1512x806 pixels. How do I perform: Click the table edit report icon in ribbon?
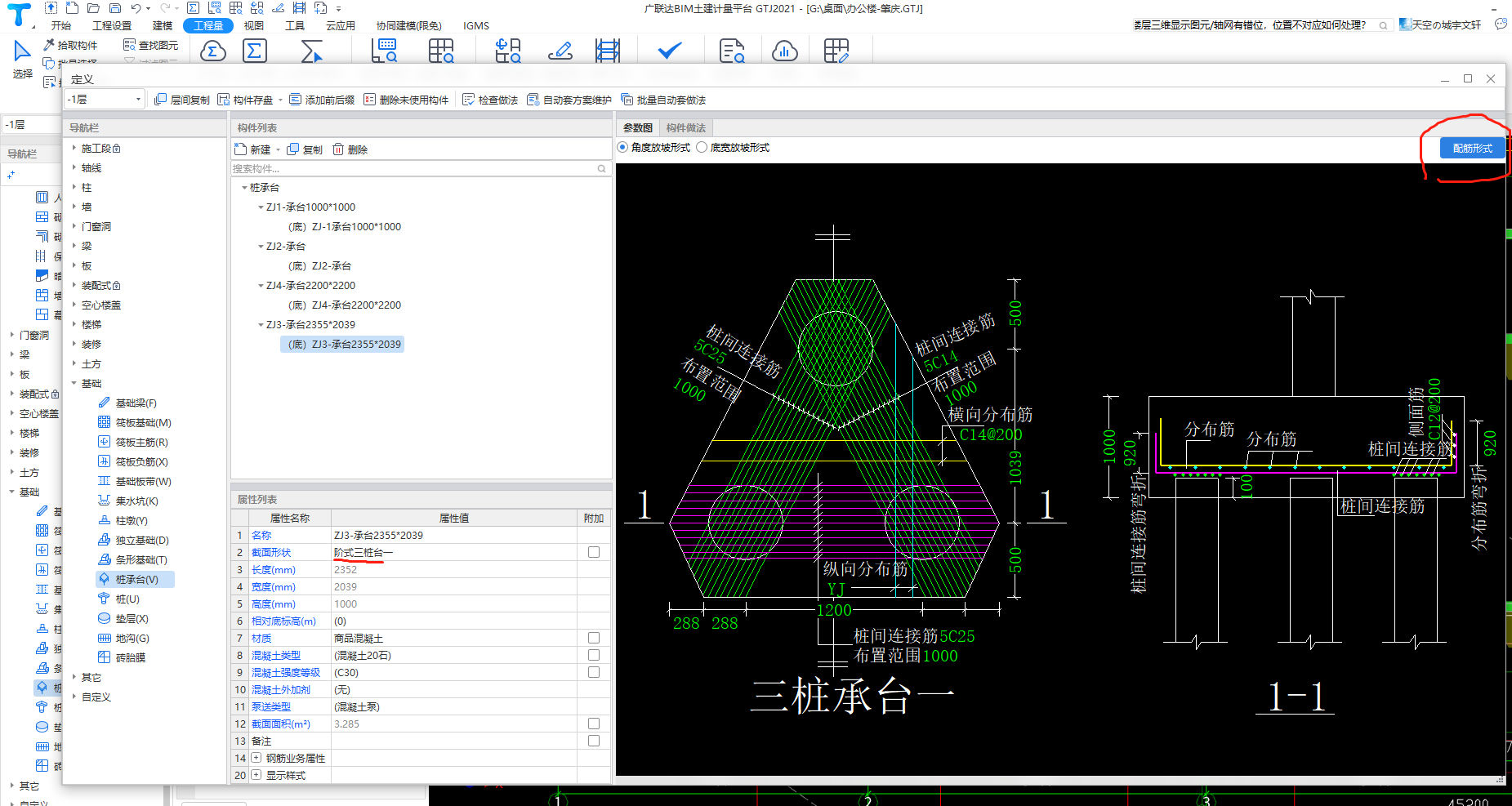(836, 51)
